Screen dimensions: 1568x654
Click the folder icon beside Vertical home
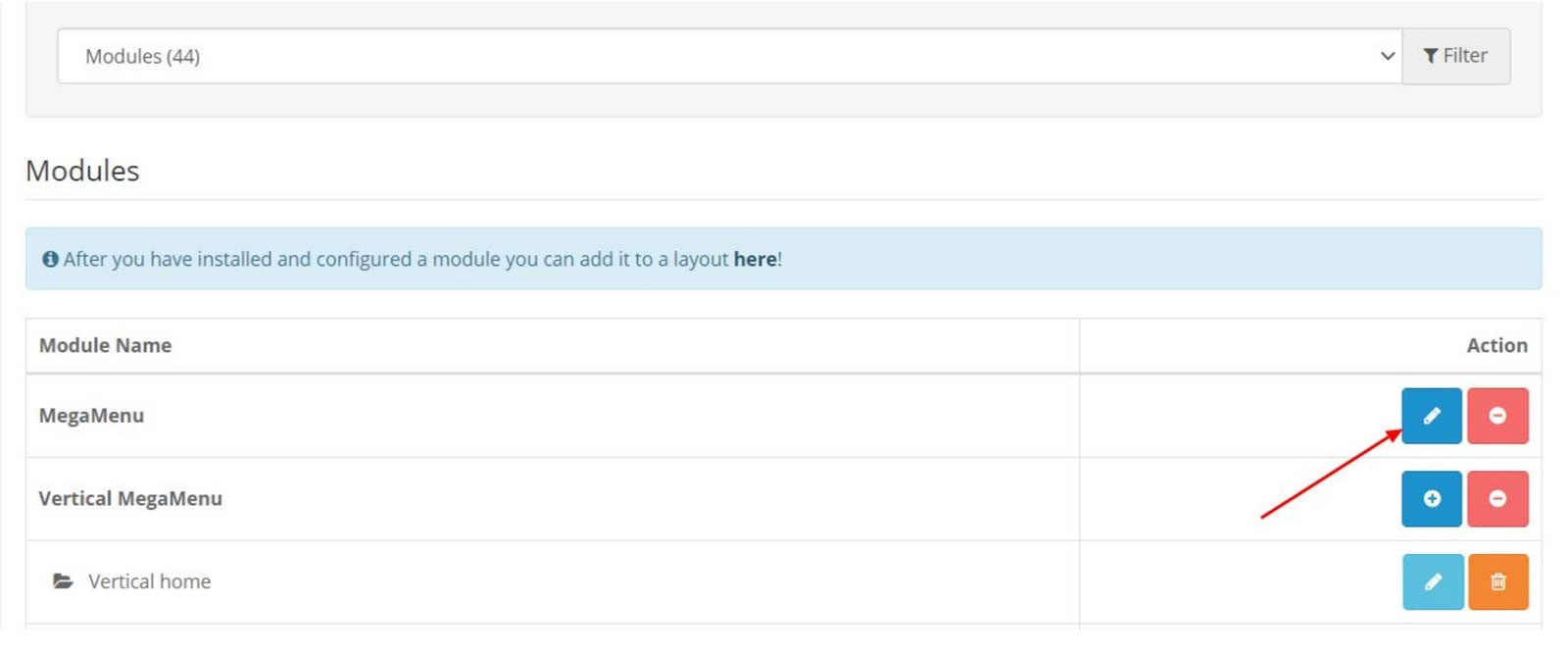pos(63,581)
